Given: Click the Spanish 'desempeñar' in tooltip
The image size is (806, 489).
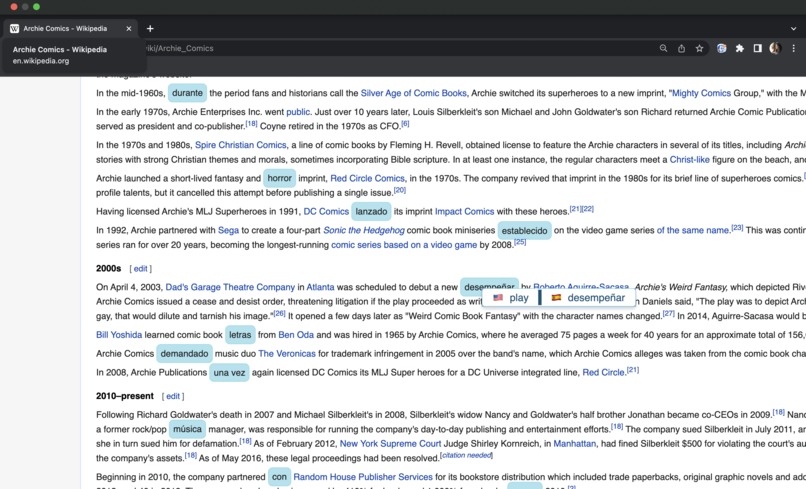Looking at the screenshot, I should [589, 298].
